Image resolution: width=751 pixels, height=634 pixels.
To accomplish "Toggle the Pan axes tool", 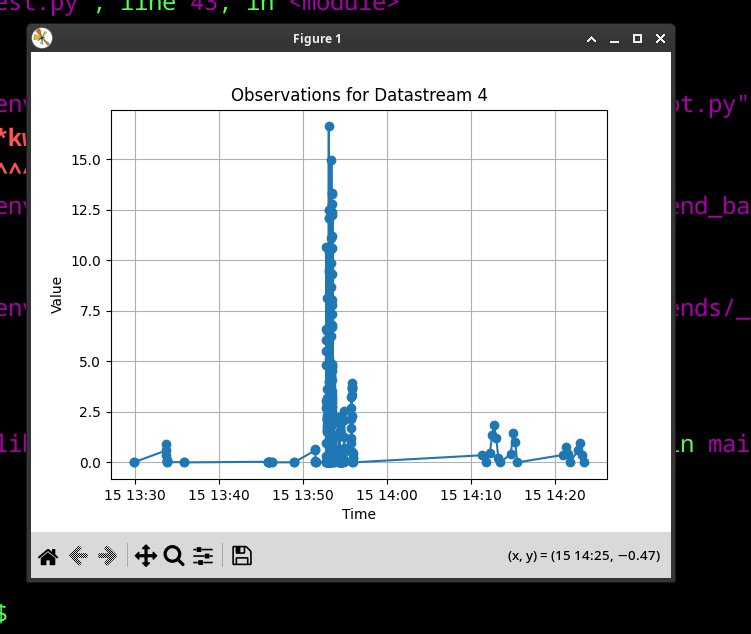I will point(145,556).
